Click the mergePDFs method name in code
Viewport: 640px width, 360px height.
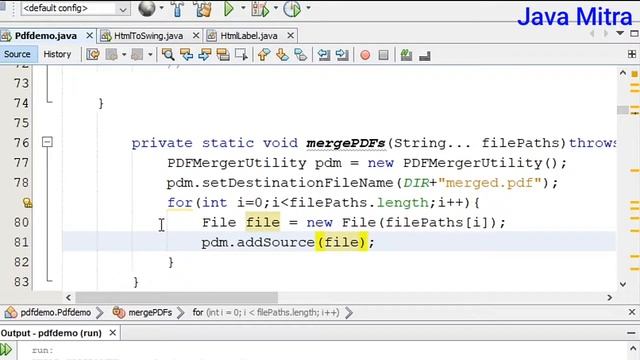346,143
